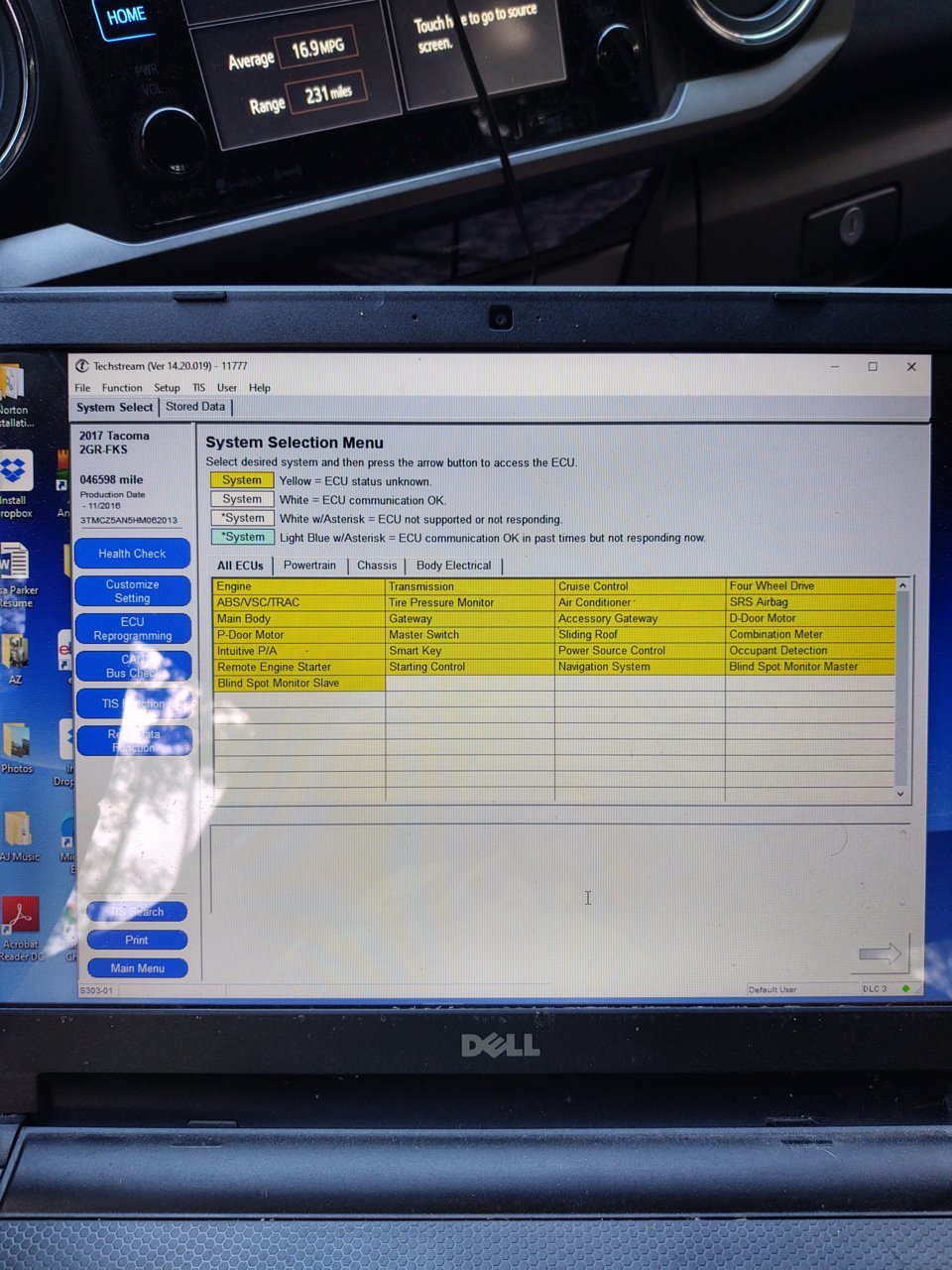Click the Main Menu button

tap(137, 968)
